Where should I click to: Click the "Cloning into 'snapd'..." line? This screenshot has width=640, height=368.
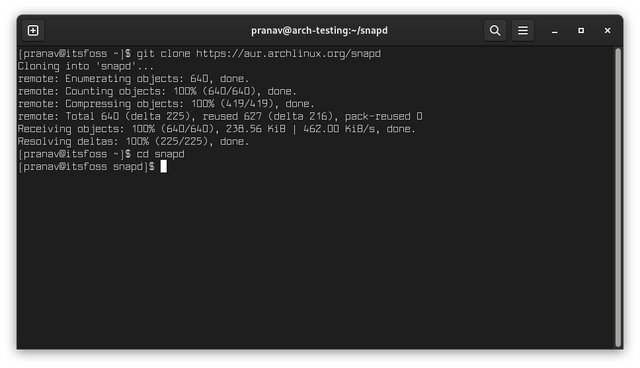click(86, 67)
